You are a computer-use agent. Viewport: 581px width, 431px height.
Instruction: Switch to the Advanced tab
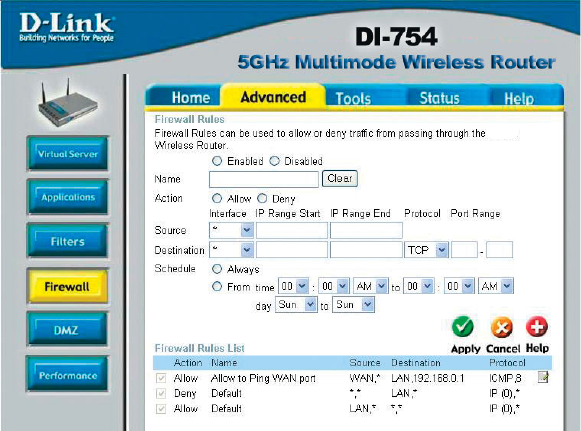click(x=273, y=97)
